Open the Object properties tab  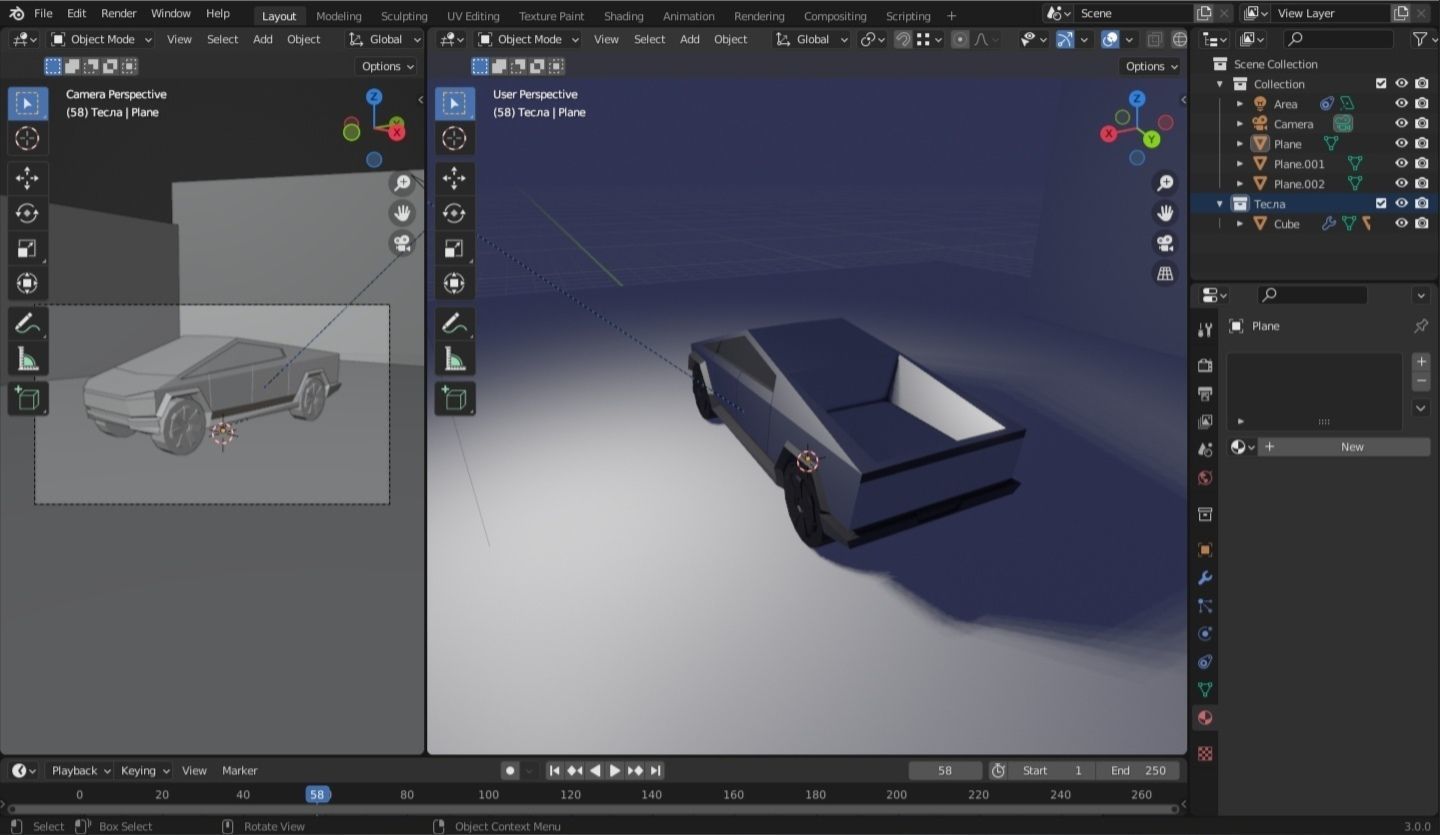tap(1205, 550)
